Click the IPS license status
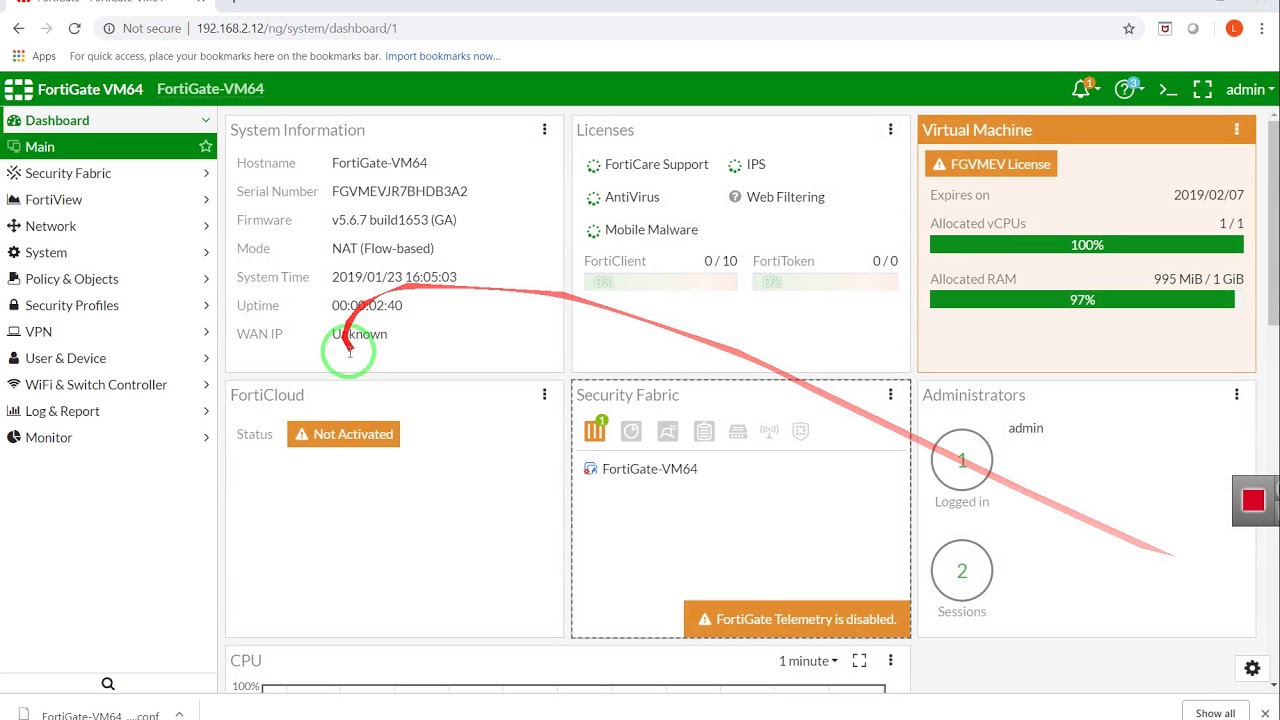The width and height of the screenshot is (1280, 720). tap(747, 164)
